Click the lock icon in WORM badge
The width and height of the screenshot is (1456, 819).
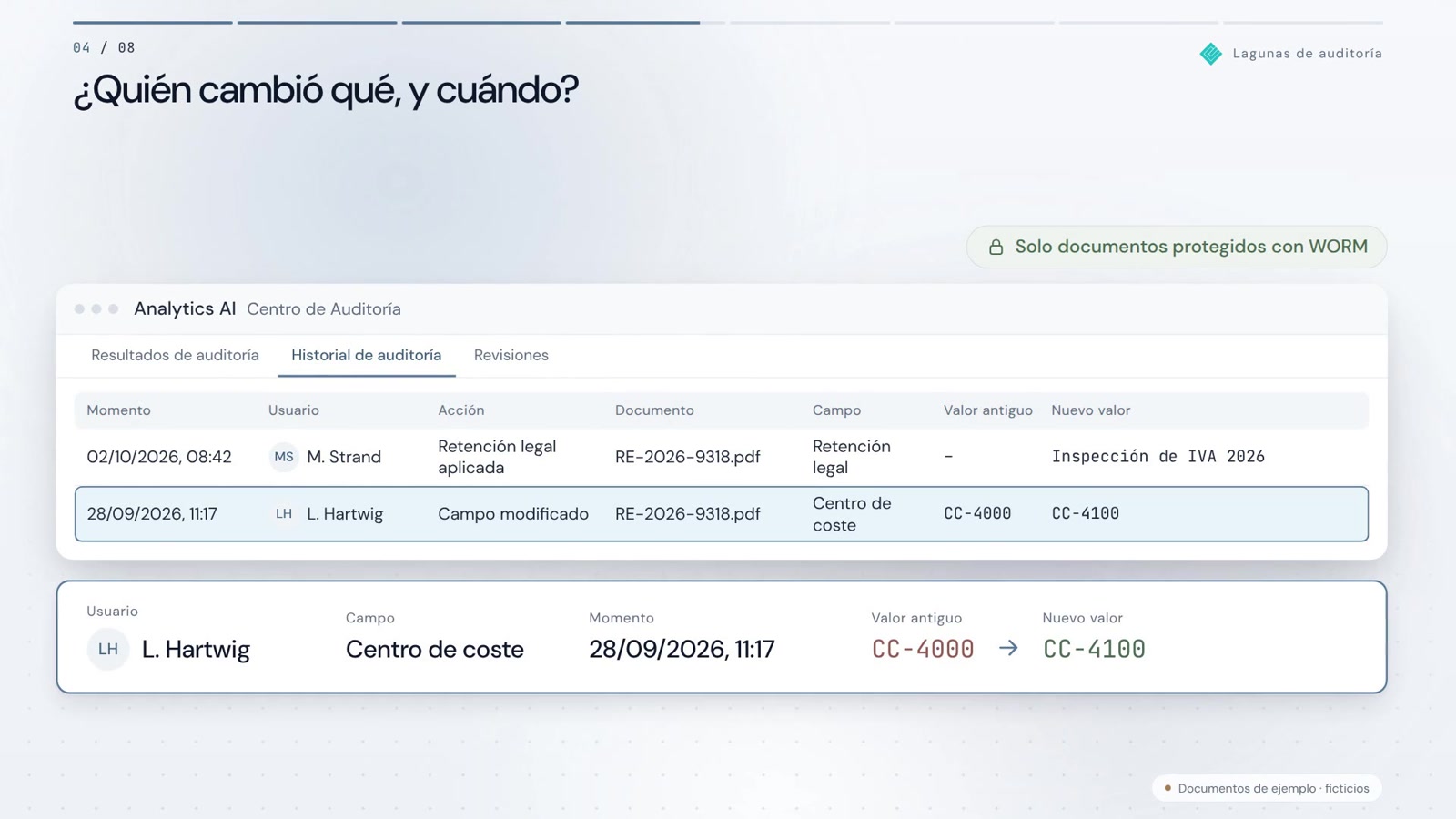(x=996, y=248)
